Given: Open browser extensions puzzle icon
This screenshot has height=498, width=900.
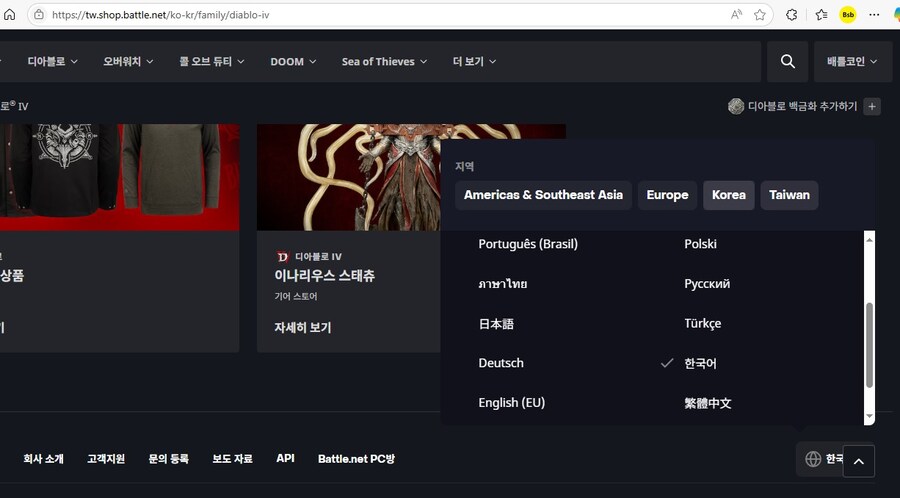Looking at the screenshot, I should coord(792,15).
